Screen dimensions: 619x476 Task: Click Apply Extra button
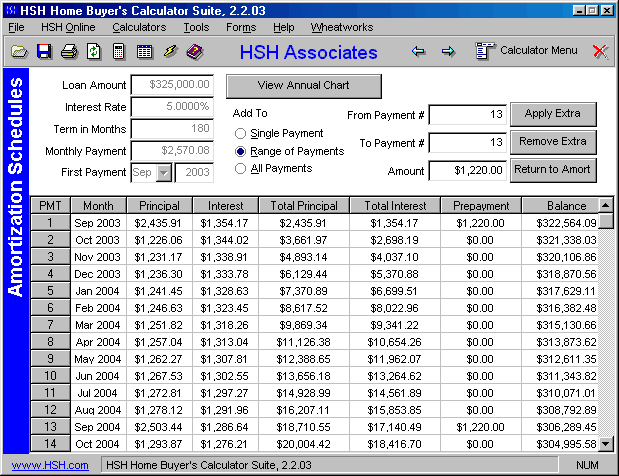point(553,114)
